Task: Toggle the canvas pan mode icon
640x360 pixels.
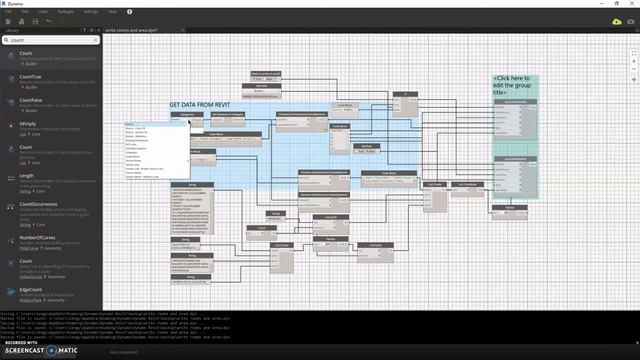Action: click(x=634, y=80)
